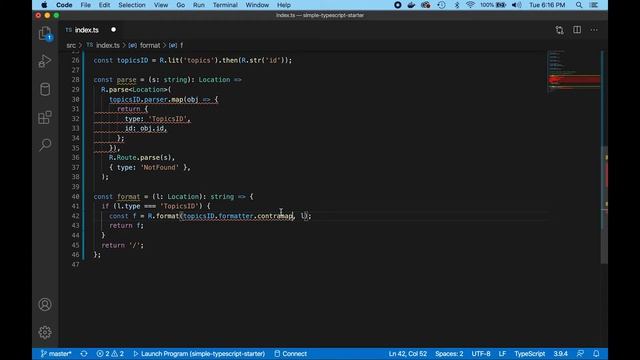Open the database view in activity bar
This screenshot has height=360, width=640.
click(45, 89)
